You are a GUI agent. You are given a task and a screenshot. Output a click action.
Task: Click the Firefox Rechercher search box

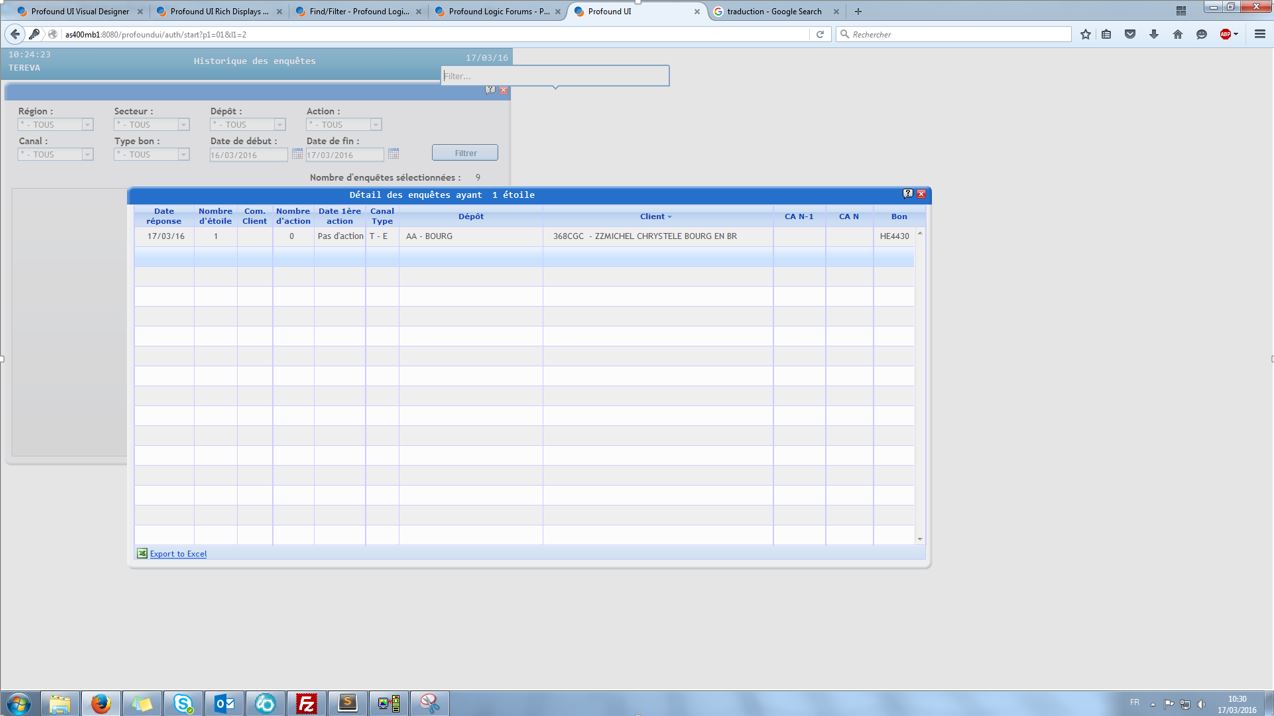(953, 34)
